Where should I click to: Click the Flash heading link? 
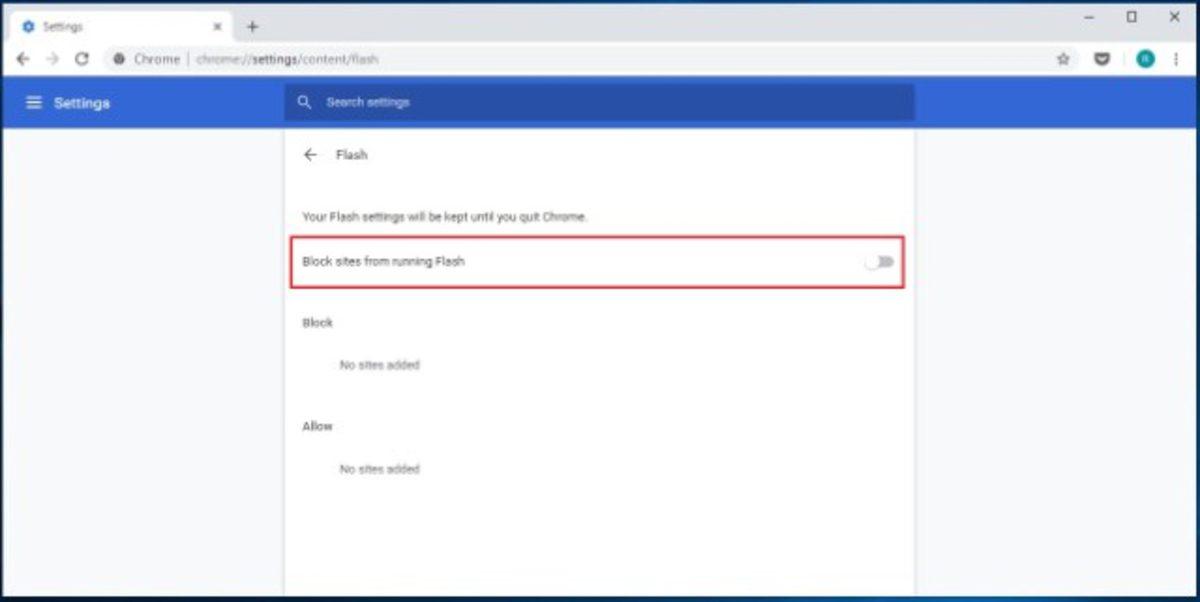pos(351,155)
